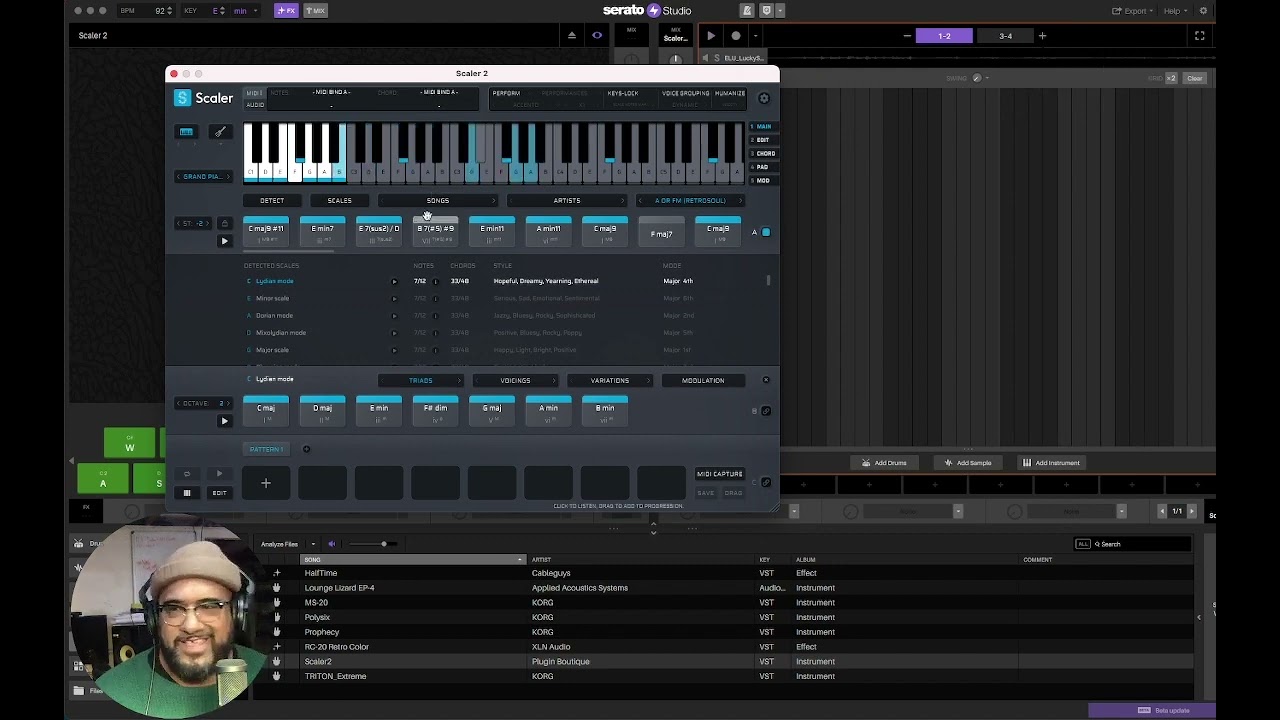Click the link icon on section B
This screenshot has height=720, width=1280.
pos(766,411)
